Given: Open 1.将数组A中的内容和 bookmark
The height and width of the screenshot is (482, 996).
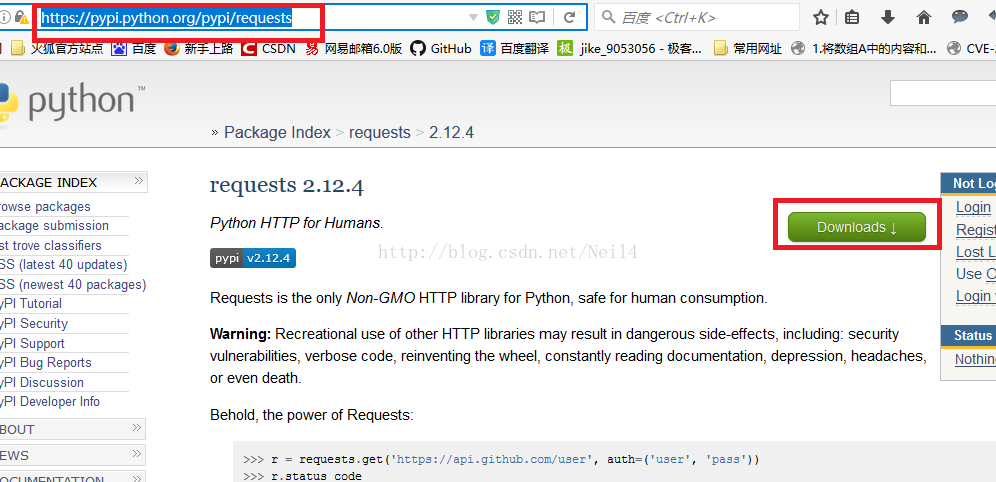Looking at the screenshot, I should coord(874,48).
